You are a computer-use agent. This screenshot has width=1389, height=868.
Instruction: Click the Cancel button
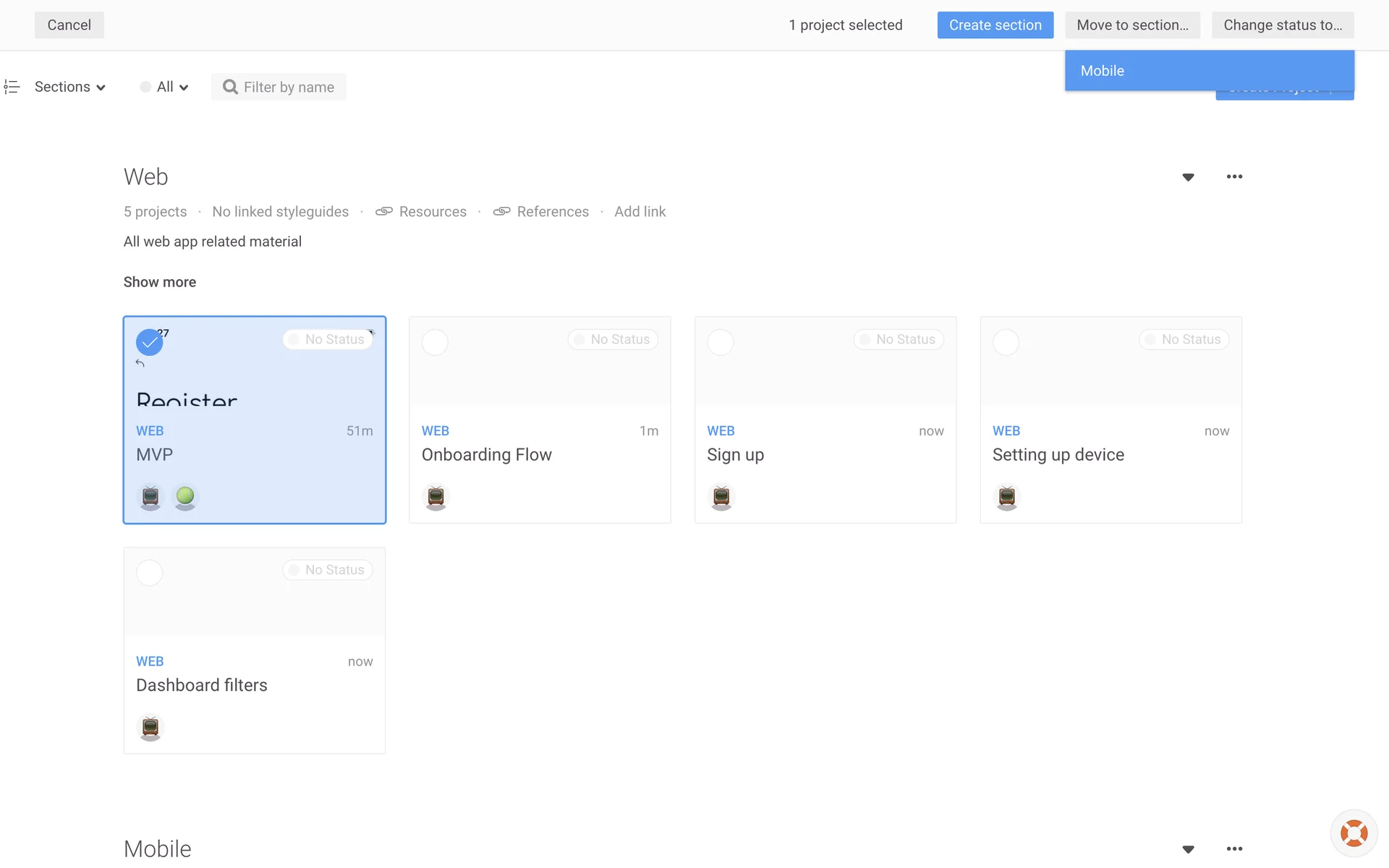69,25
